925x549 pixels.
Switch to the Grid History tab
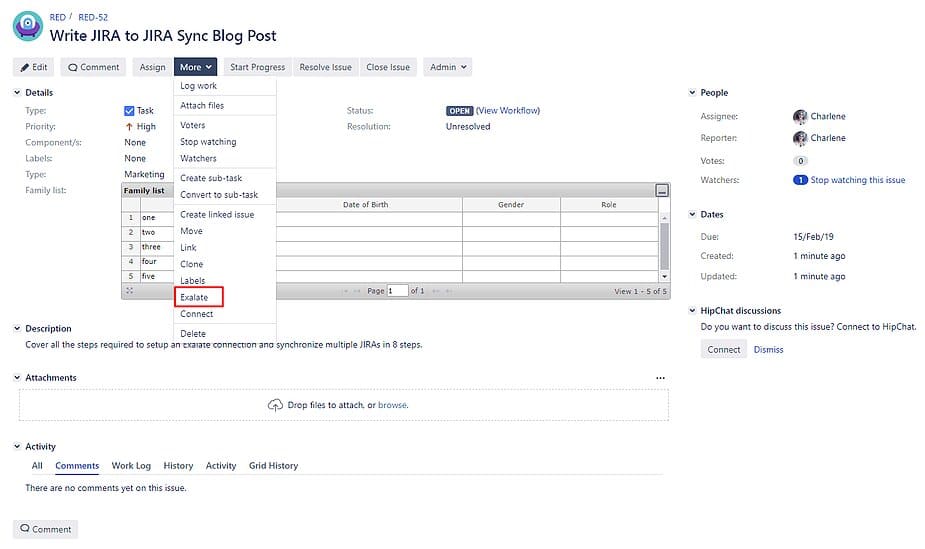(273, 466)
